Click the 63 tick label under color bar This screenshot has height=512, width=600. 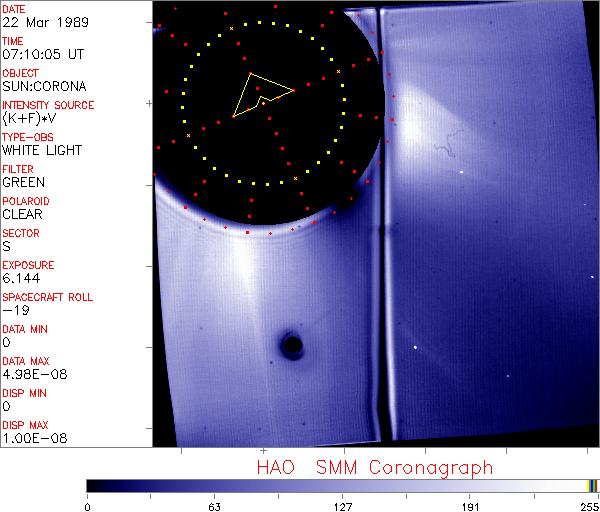214,505
